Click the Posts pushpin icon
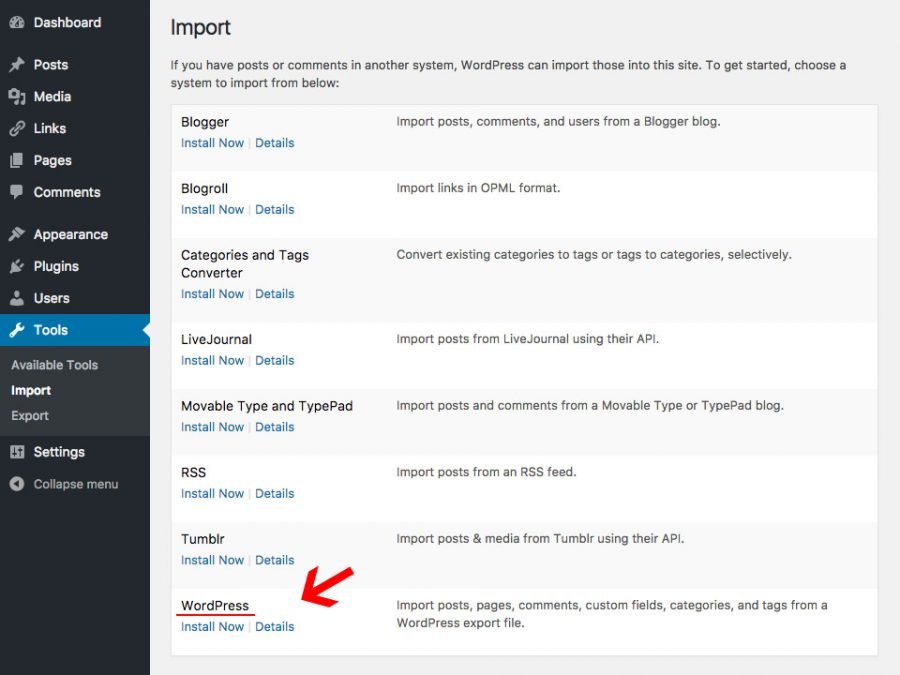Screen dimensions: 900x675 tap(17, 64)
